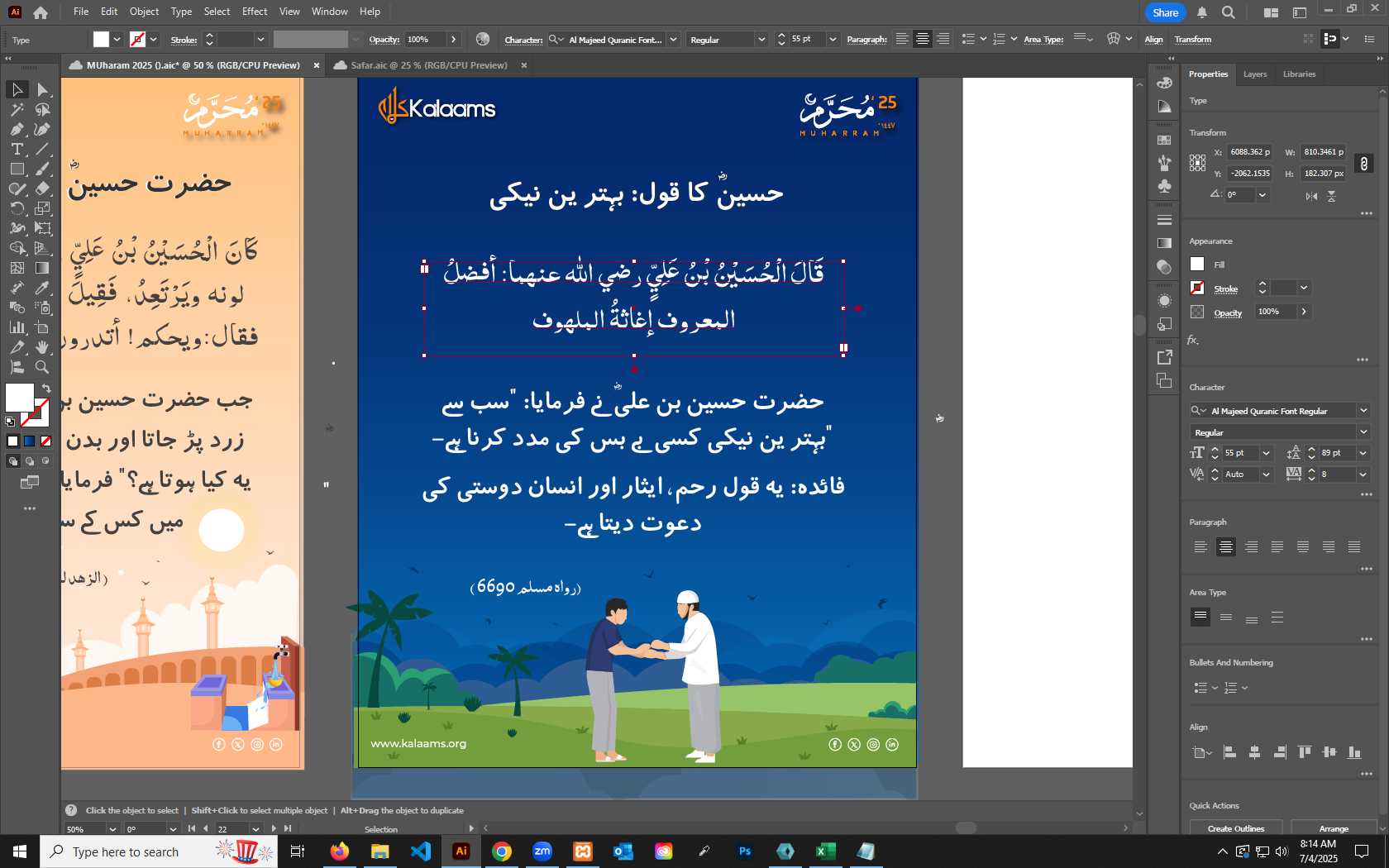Click the fx effects icon
The height and width of the screenshot is (868, 1389).
click(x=1193, y=340)
